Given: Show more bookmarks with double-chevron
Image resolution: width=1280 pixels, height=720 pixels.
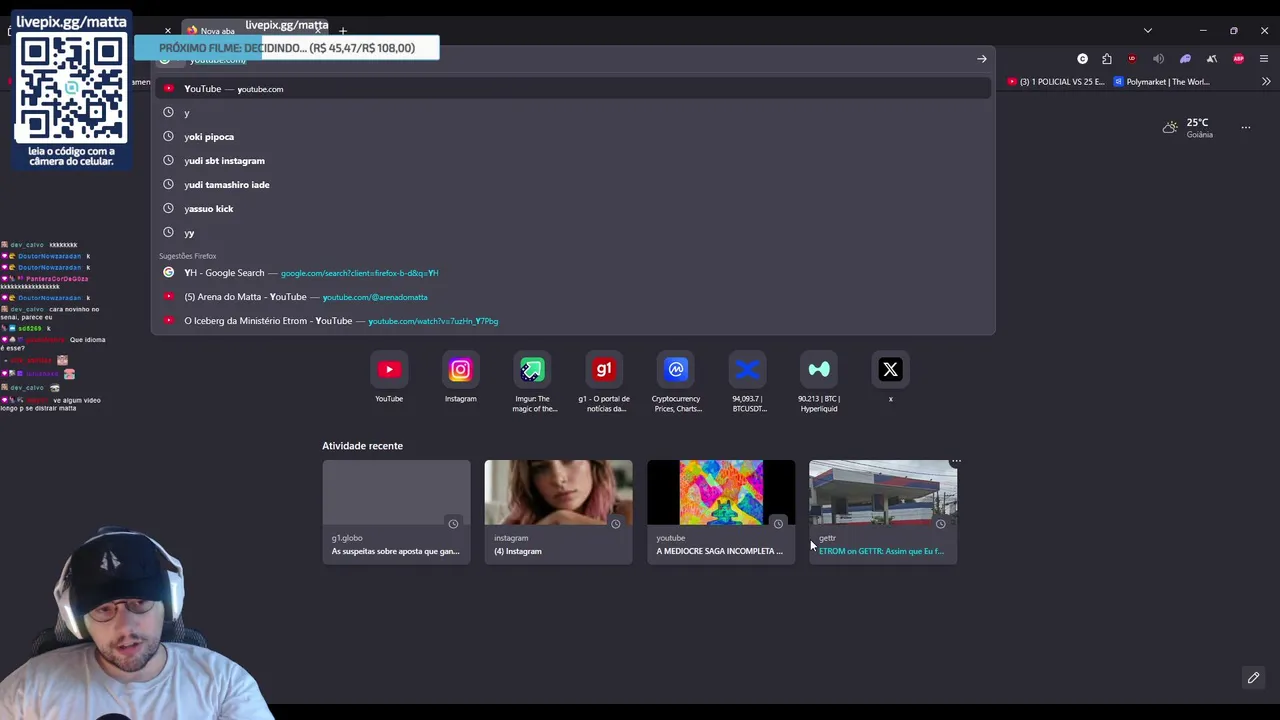Looking at the screenshot, I should click(x=1266, y=82).
